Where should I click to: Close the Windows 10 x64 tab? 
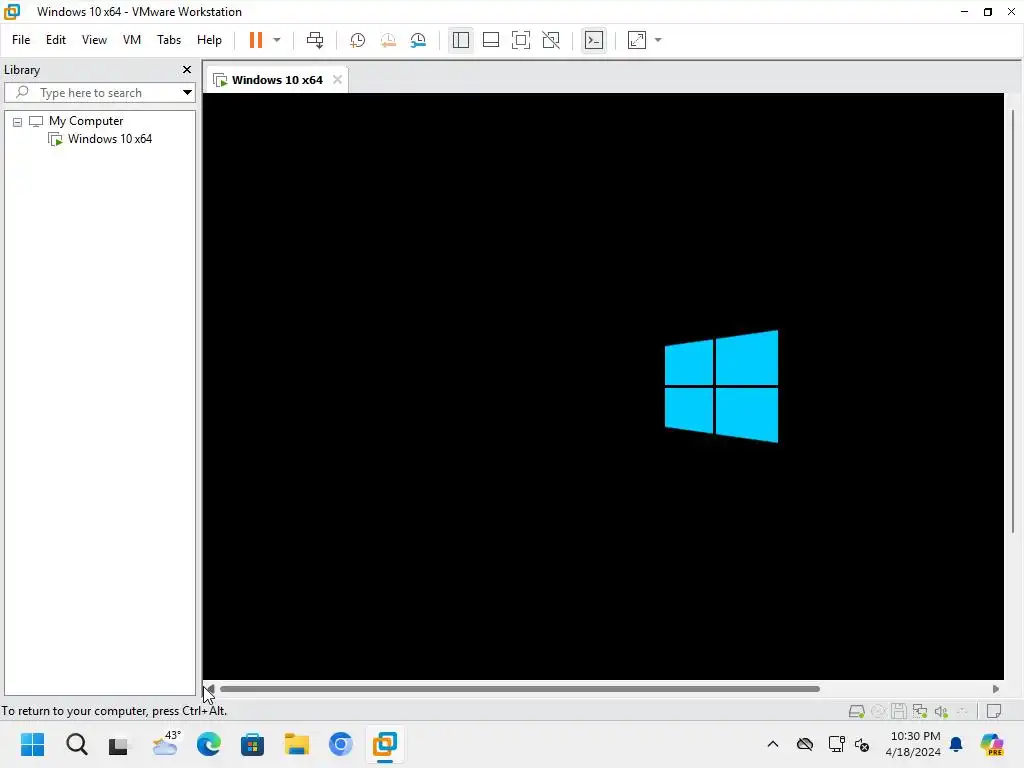click(x=337, y=79)
